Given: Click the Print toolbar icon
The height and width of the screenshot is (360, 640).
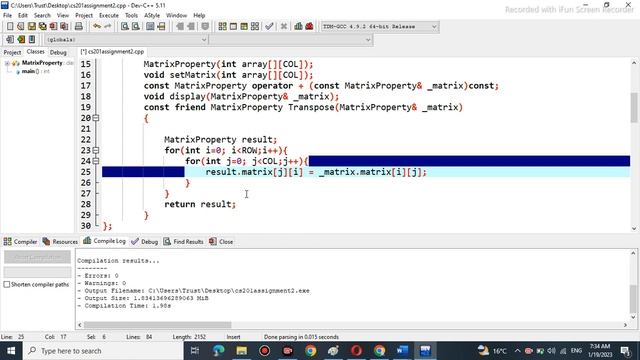Looking at the screenshot, I should pos(78,27).
